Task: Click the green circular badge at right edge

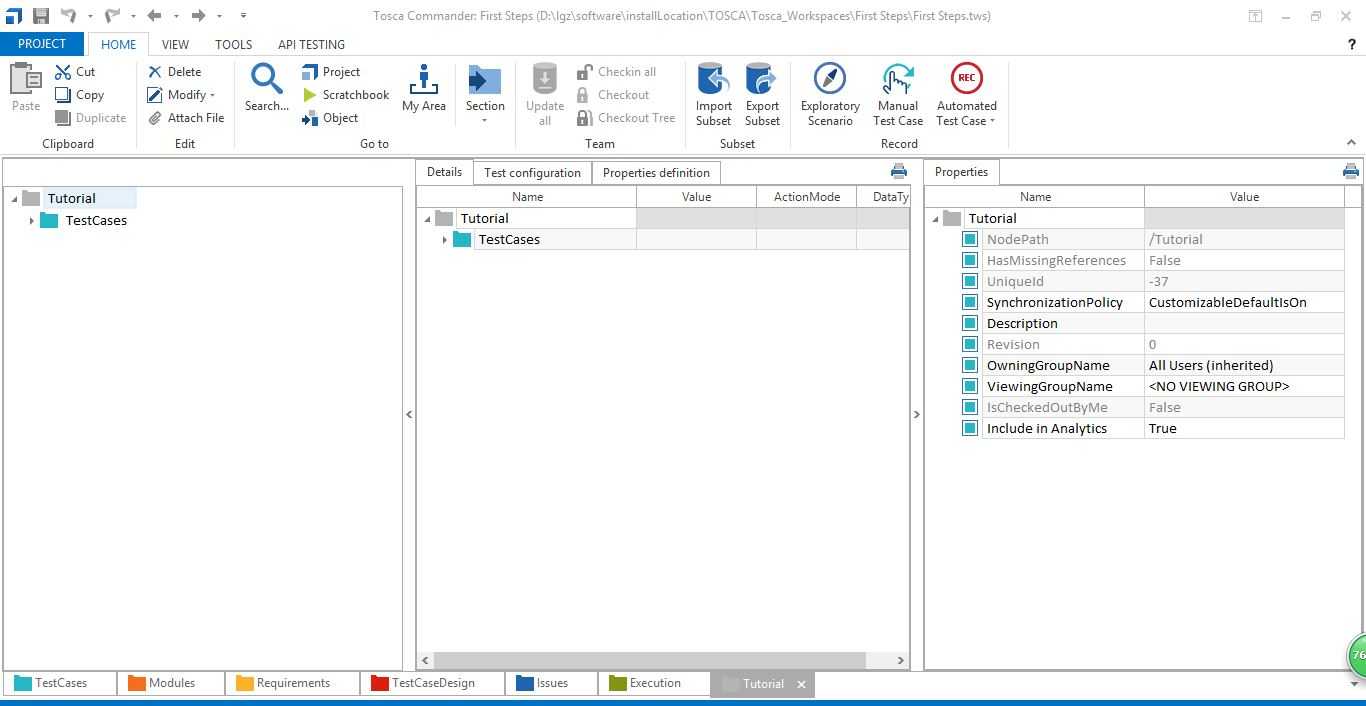Action: click(1357, 656)
